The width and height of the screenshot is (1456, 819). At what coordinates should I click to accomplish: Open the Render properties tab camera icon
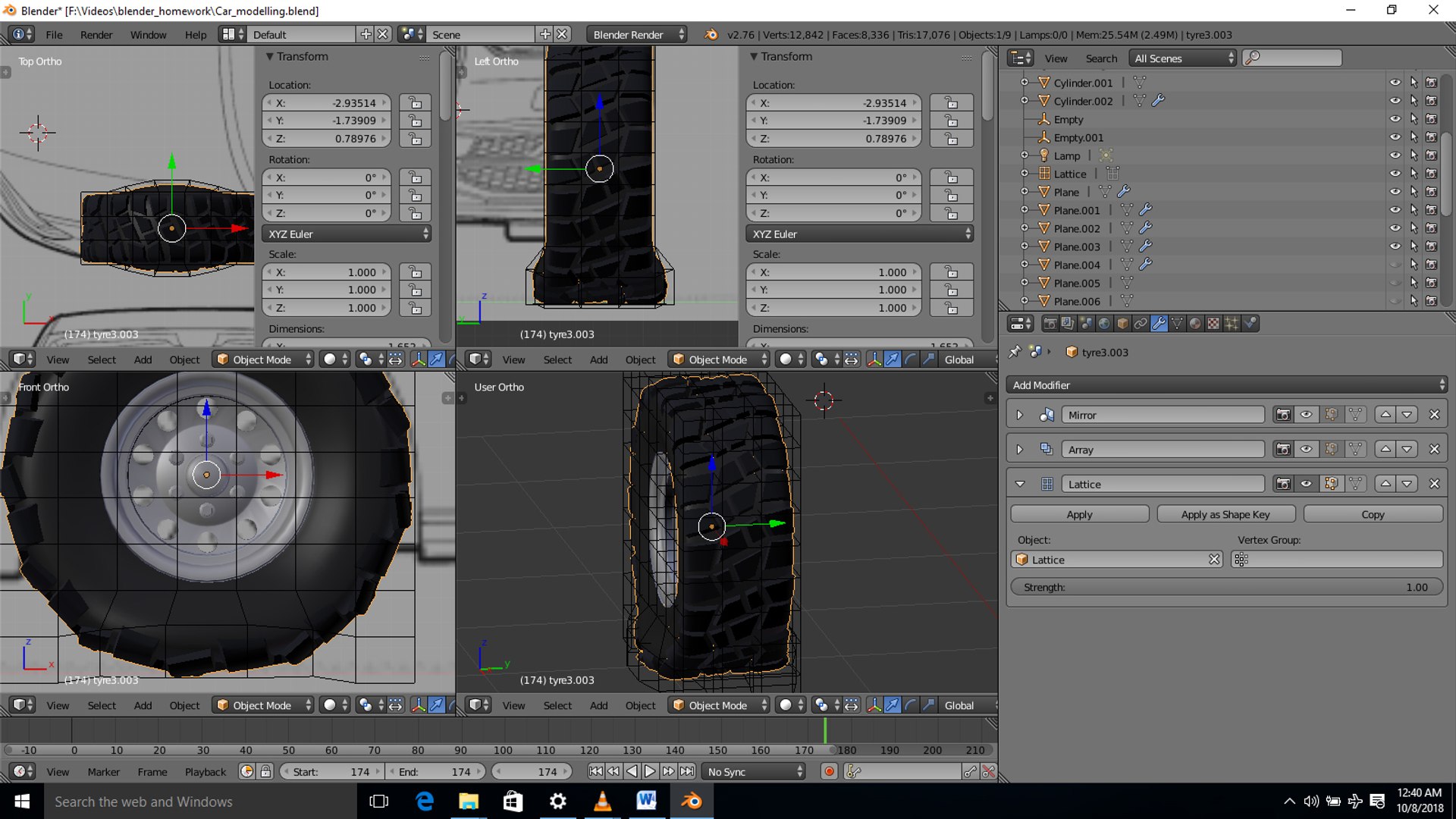tap(1050, 323)
